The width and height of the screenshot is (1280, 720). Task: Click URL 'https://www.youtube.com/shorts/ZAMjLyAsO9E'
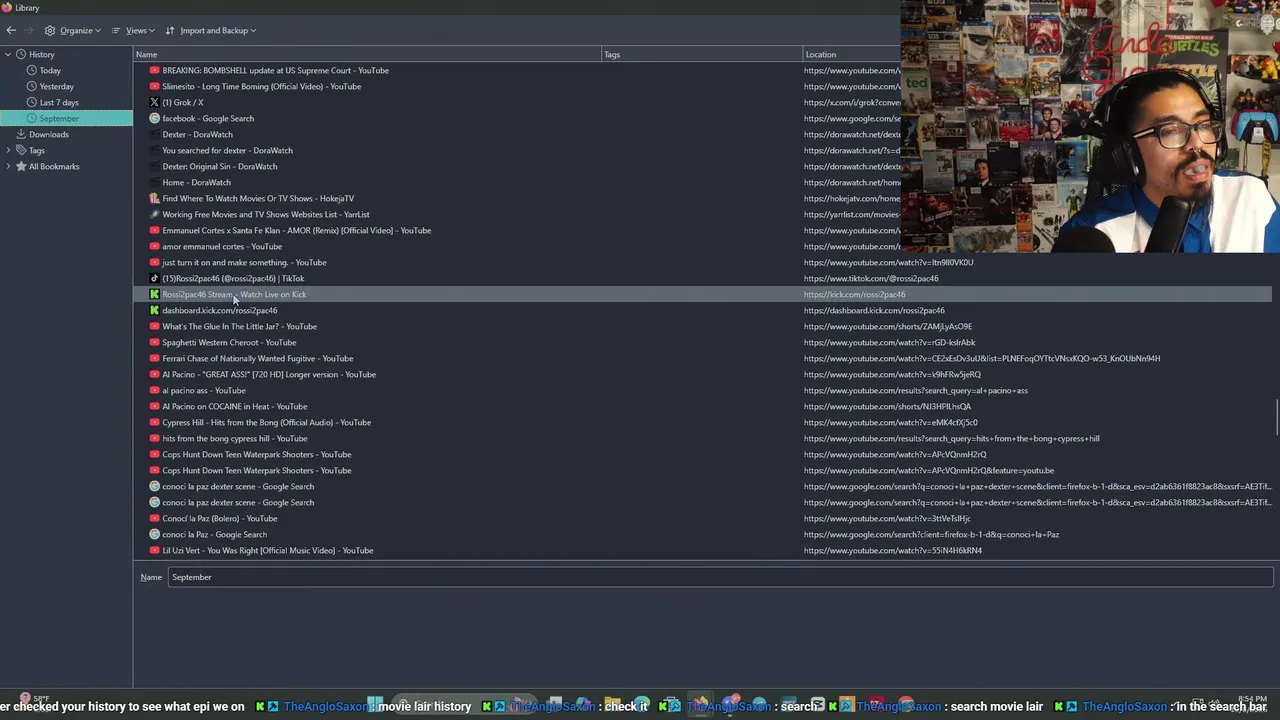[x=888, y=326]
